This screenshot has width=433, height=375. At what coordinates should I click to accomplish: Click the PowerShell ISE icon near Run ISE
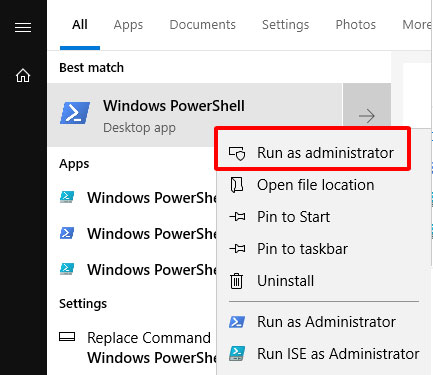[x=237, y=353]
